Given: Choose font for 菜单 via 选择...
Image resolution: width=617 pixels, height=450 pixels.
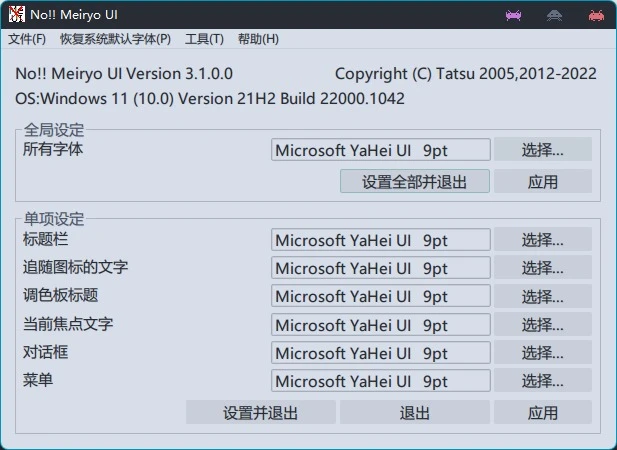Looking at the screenshot, I should tap(543, 380).
